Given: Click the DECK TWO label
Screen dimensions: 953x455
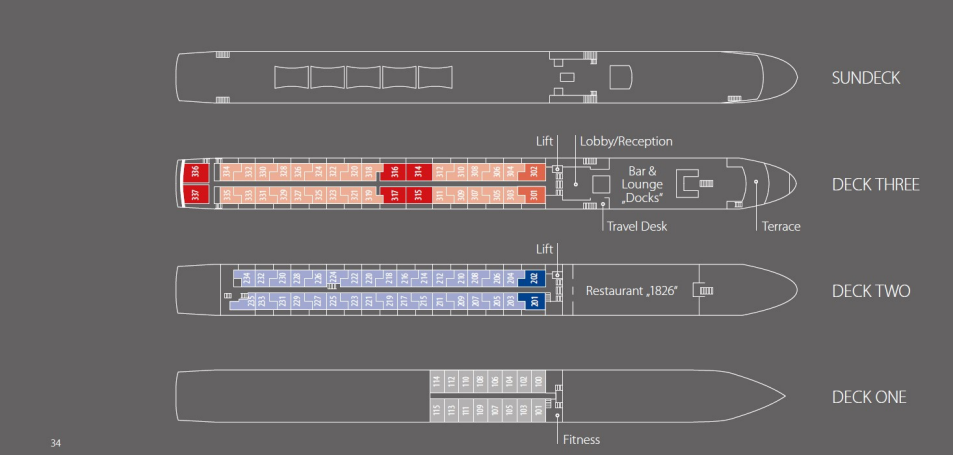Looking at the screenshot, I should [871, 291].
